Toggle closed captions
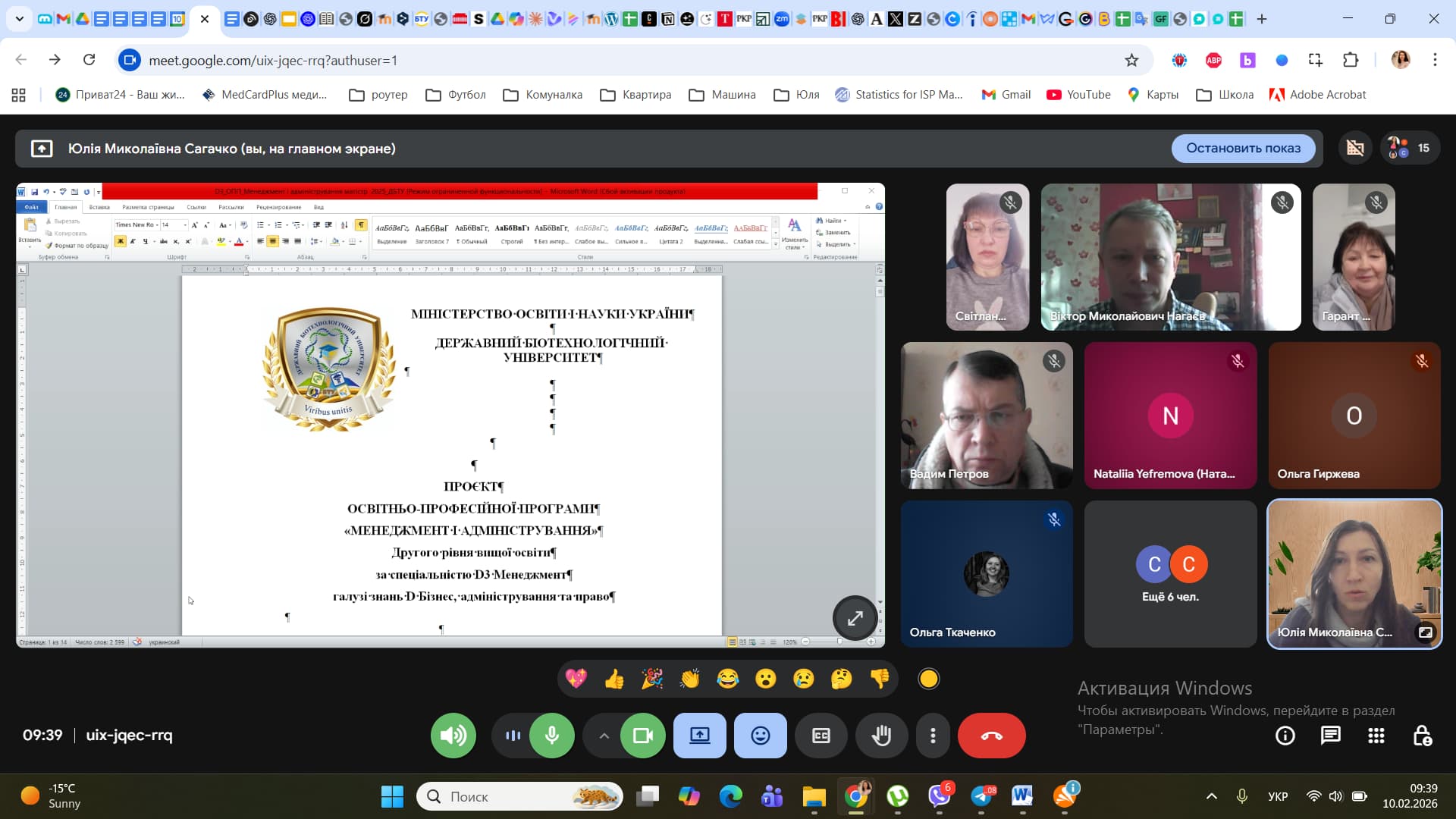The height and width of the screenshot is (819, 1456). [821, 736]
